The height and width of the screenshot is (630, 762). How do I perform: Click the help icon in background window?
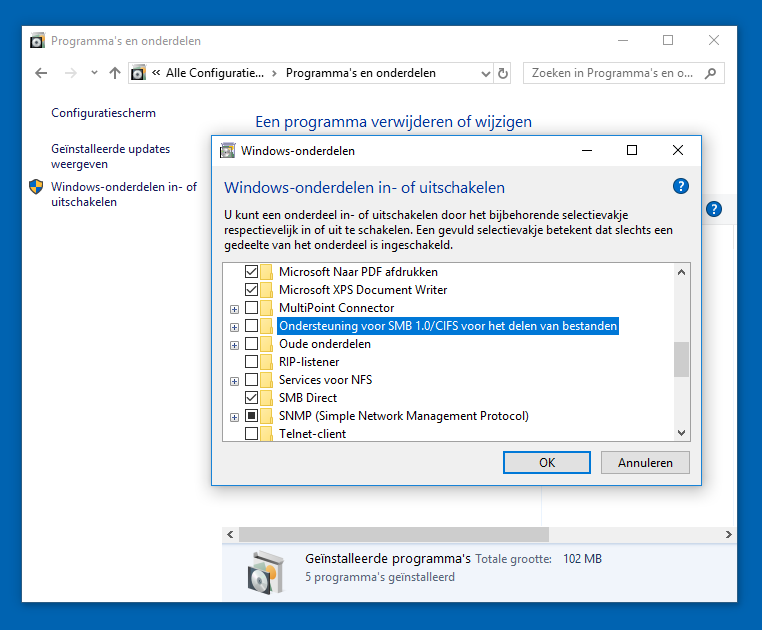click(x=713, y=210)
